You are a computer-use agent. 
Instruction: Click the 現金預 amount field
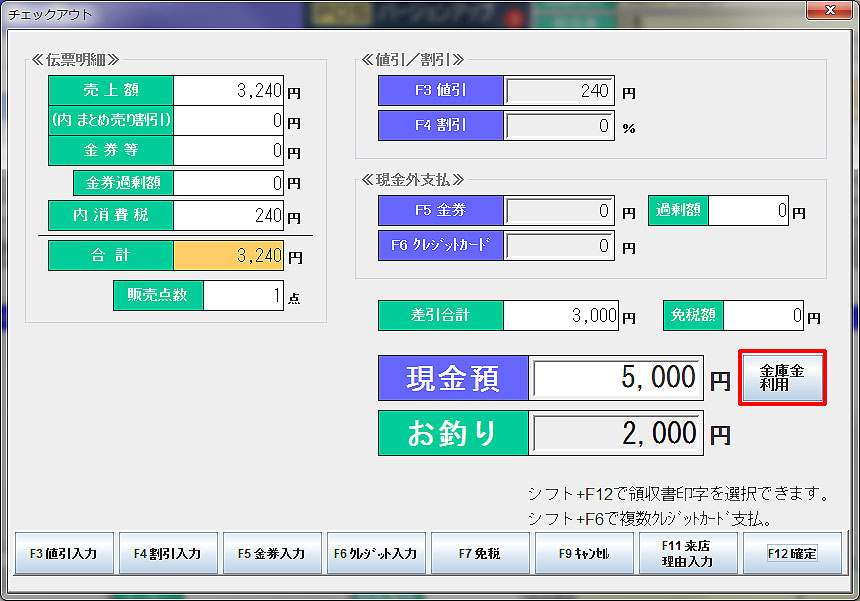pyautogui.click(x=617, y=378)
